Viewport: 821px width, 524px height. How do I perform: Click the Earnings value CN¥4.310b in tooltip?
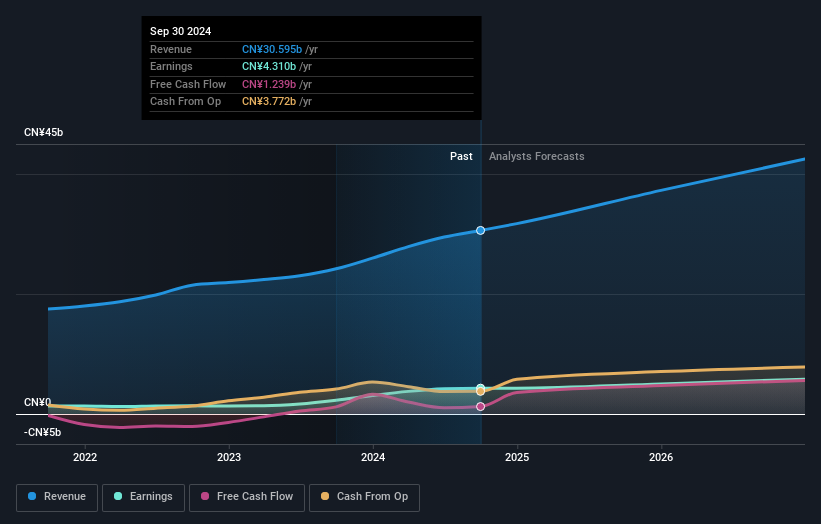click(269, 66)
